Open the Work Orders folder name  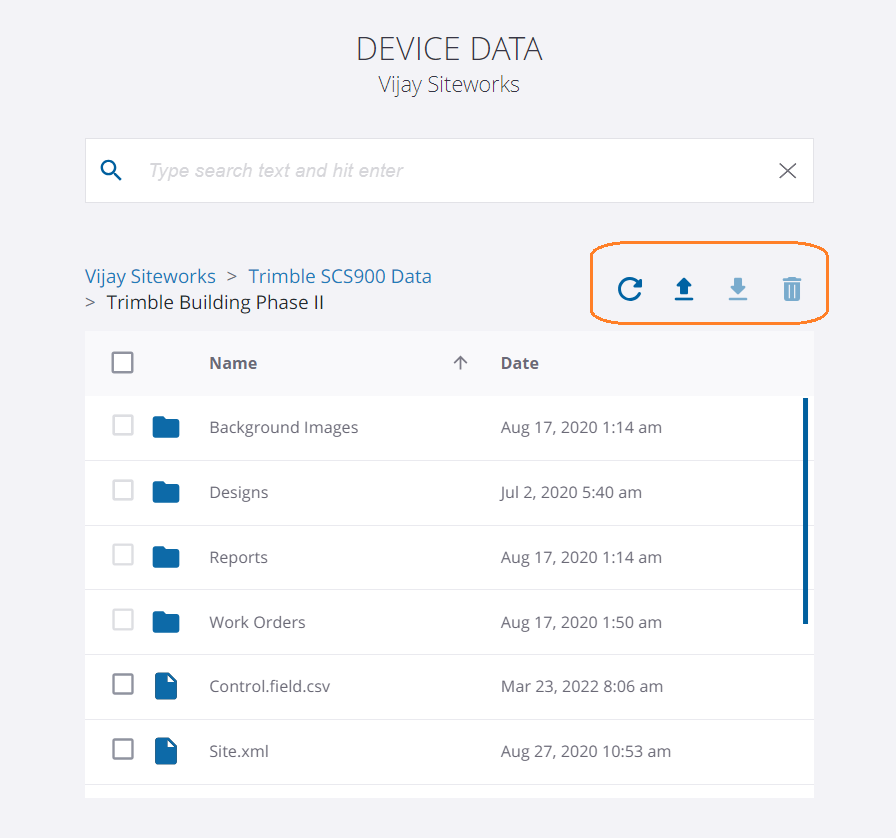(x=257, y=622)
